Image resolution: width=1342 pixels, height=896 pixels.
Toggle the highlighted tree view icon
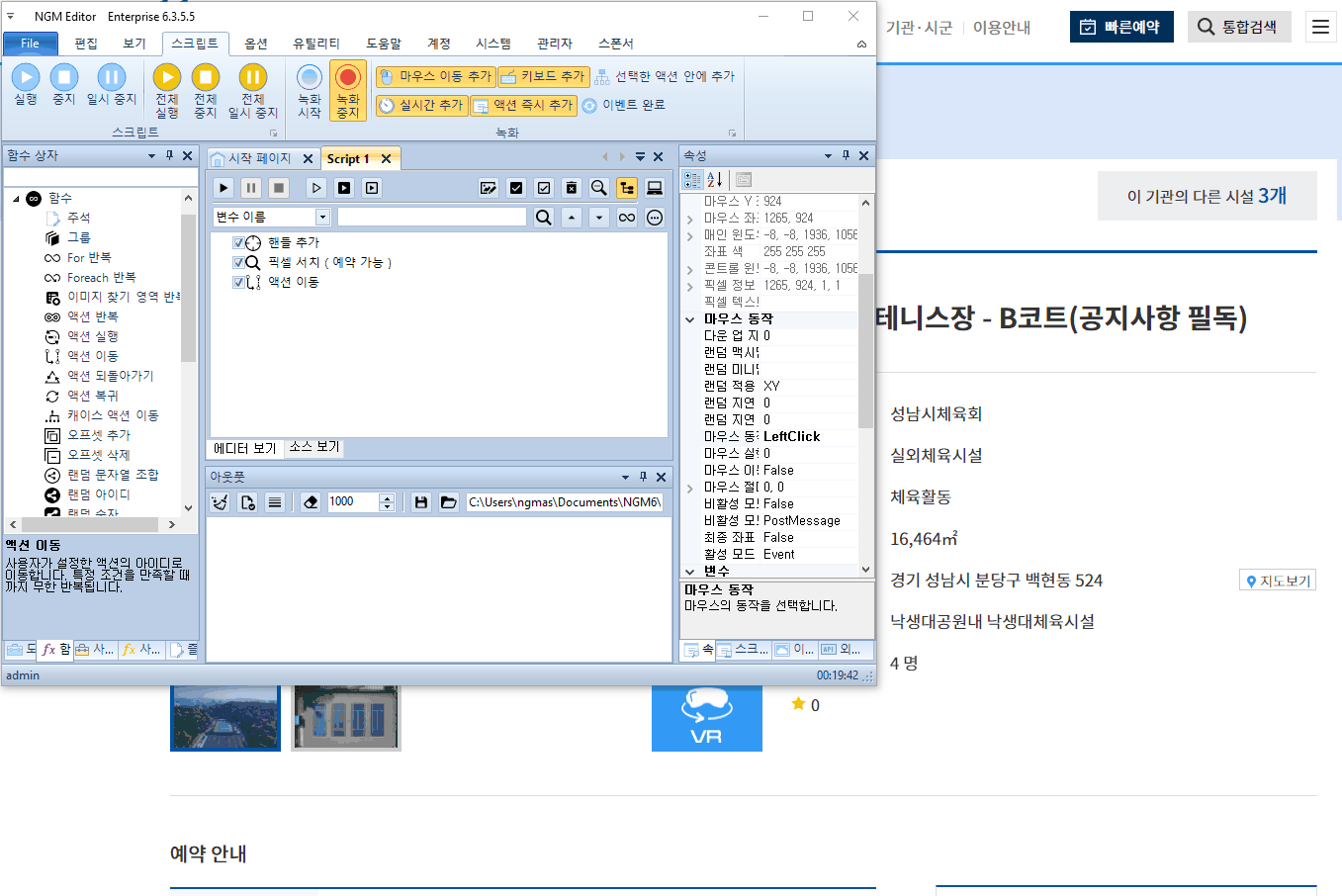627,188
